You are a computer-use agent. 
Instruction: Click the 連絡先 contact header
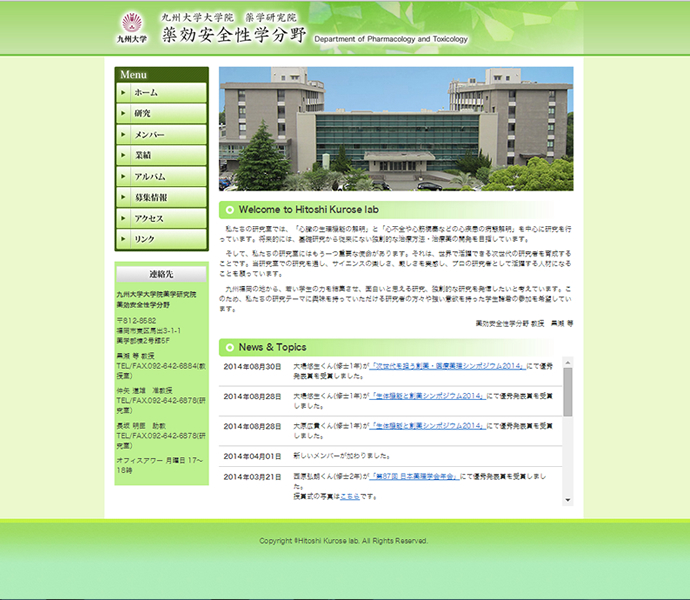click(x=161, y=274)
